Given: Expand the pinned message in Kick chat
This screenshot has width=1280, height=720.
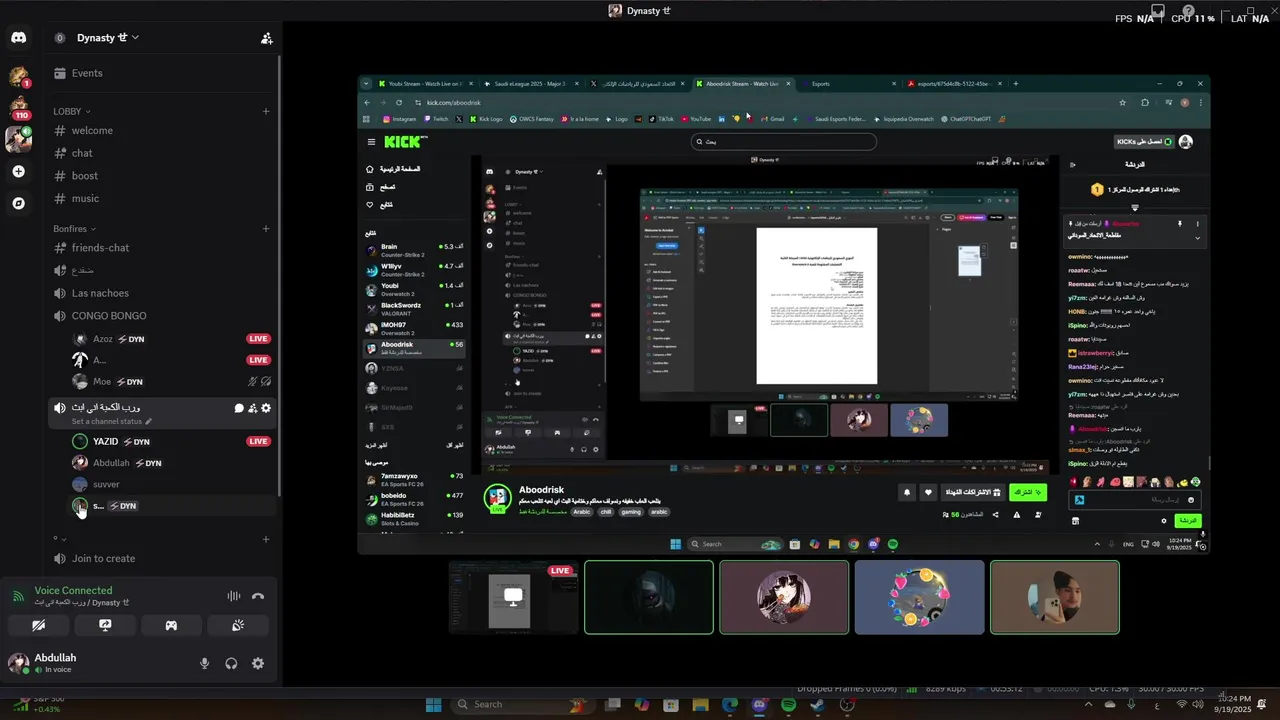Looking at the screenshot, I should 1197,238.
